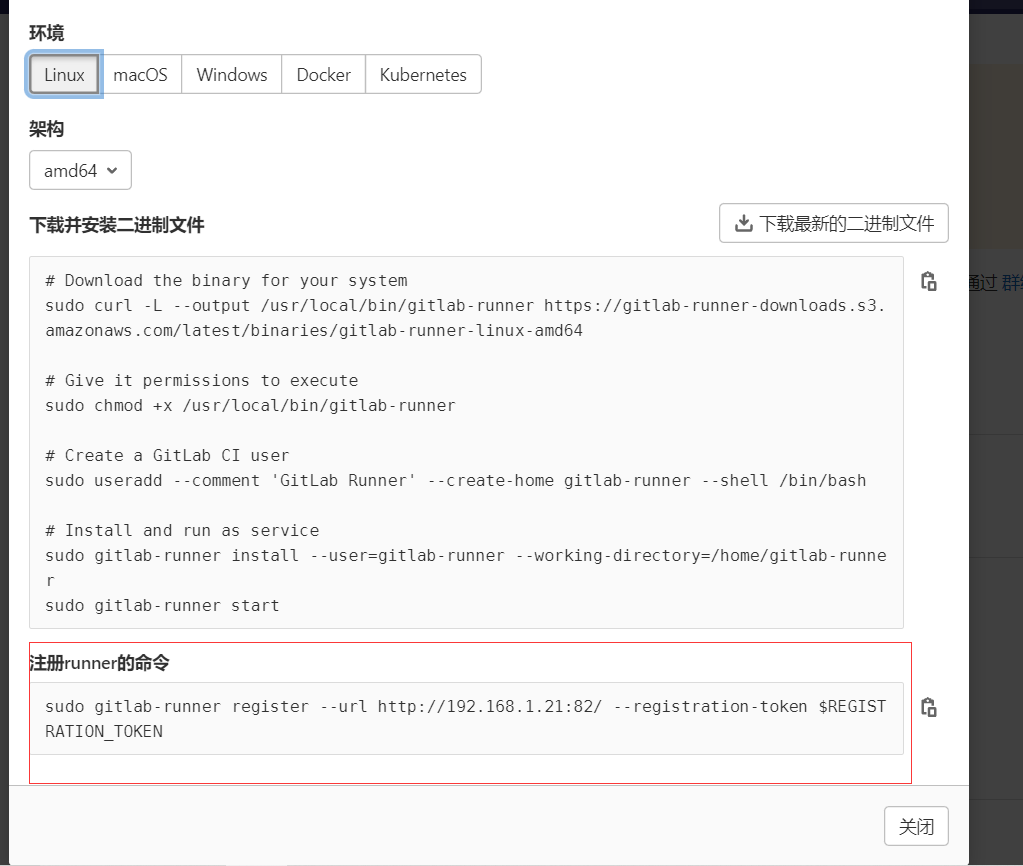The width and height of the screenshot is (1023, 866).
Task: Copy the binary install commands to clipboard
Action: (x=928, y=281)
